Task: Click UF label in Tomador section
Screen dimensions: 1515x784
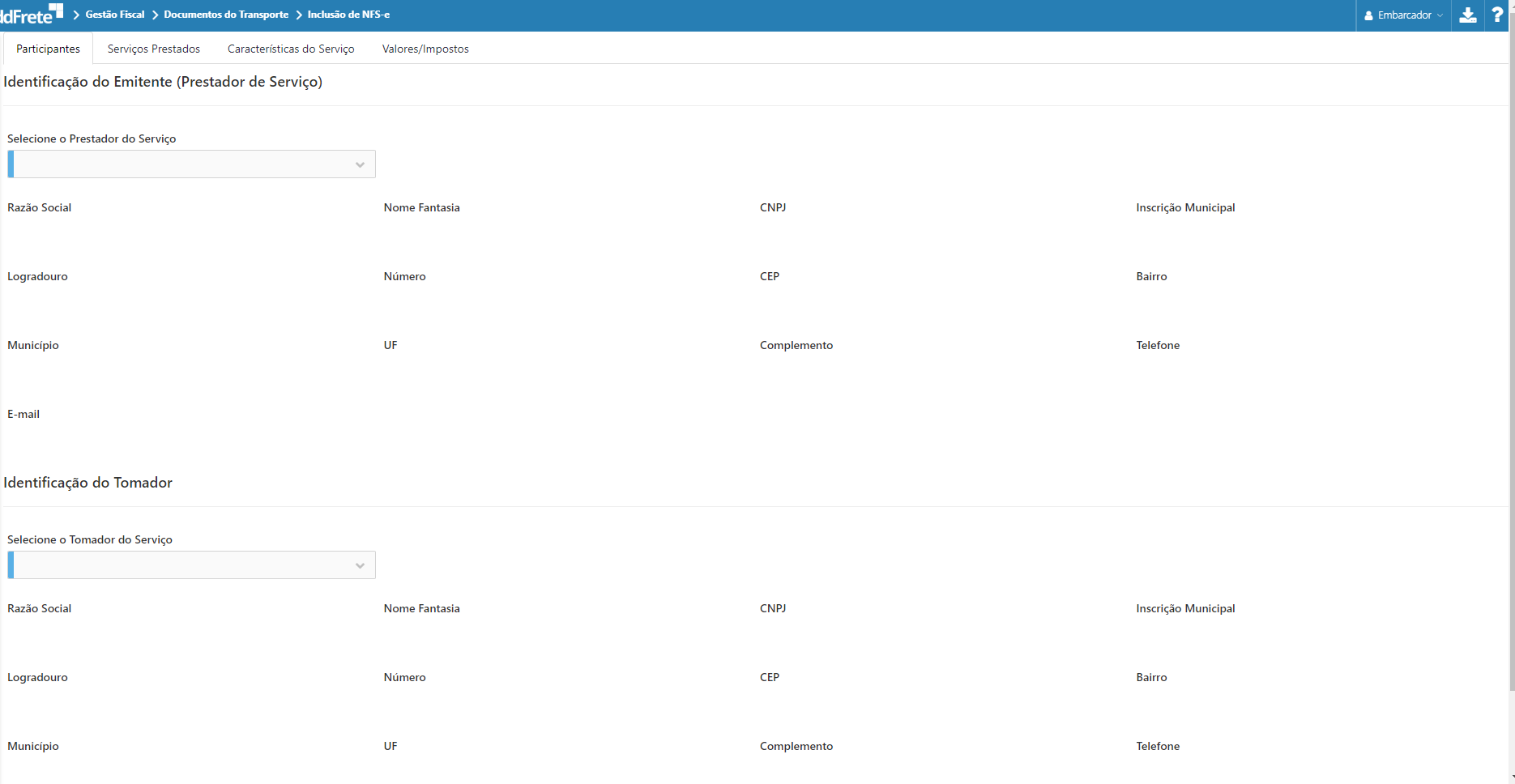Action: (x=390, y=746)
